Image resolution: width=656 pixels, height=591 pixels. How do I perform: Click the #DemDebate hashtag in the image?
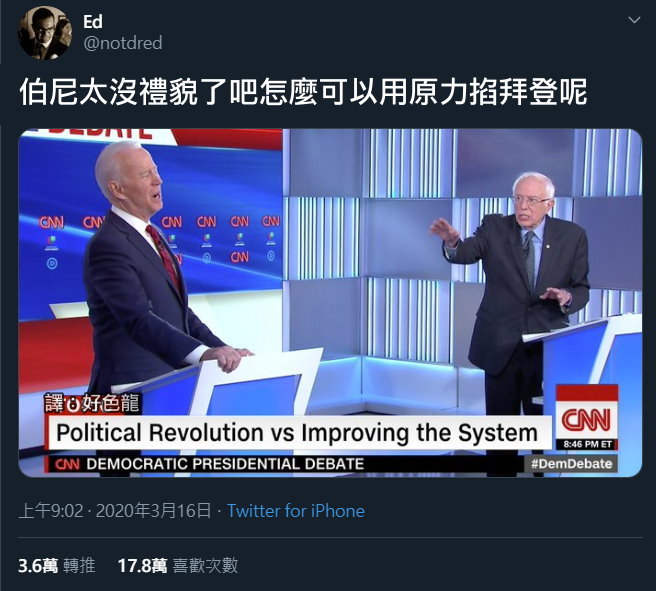(571, 463)
